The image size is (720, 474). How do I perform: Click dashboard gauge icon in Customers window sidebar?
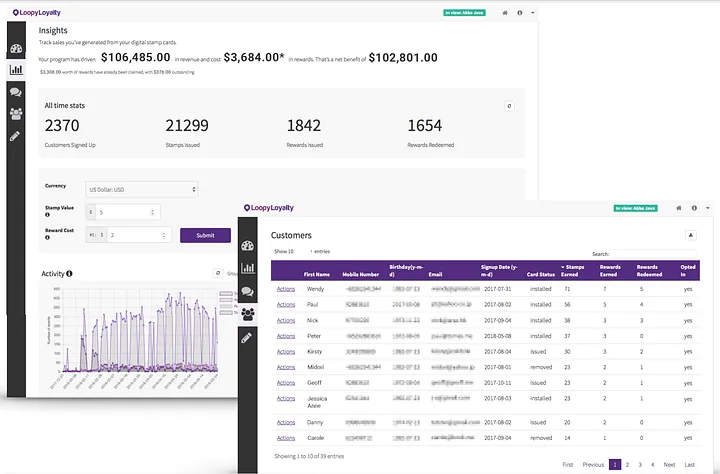[248, 245]
